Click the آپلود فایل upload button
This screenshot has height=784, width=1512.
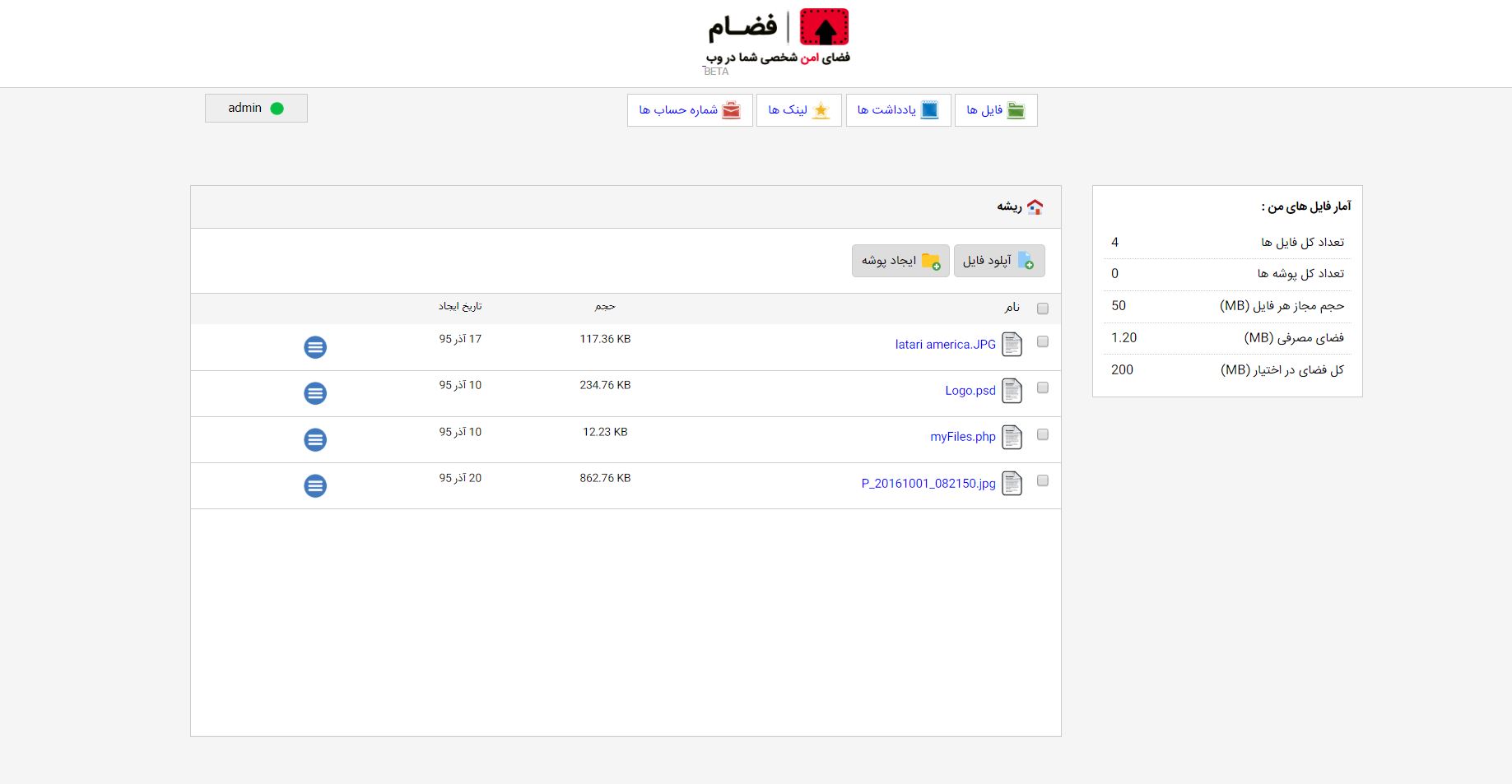(999, 261)
